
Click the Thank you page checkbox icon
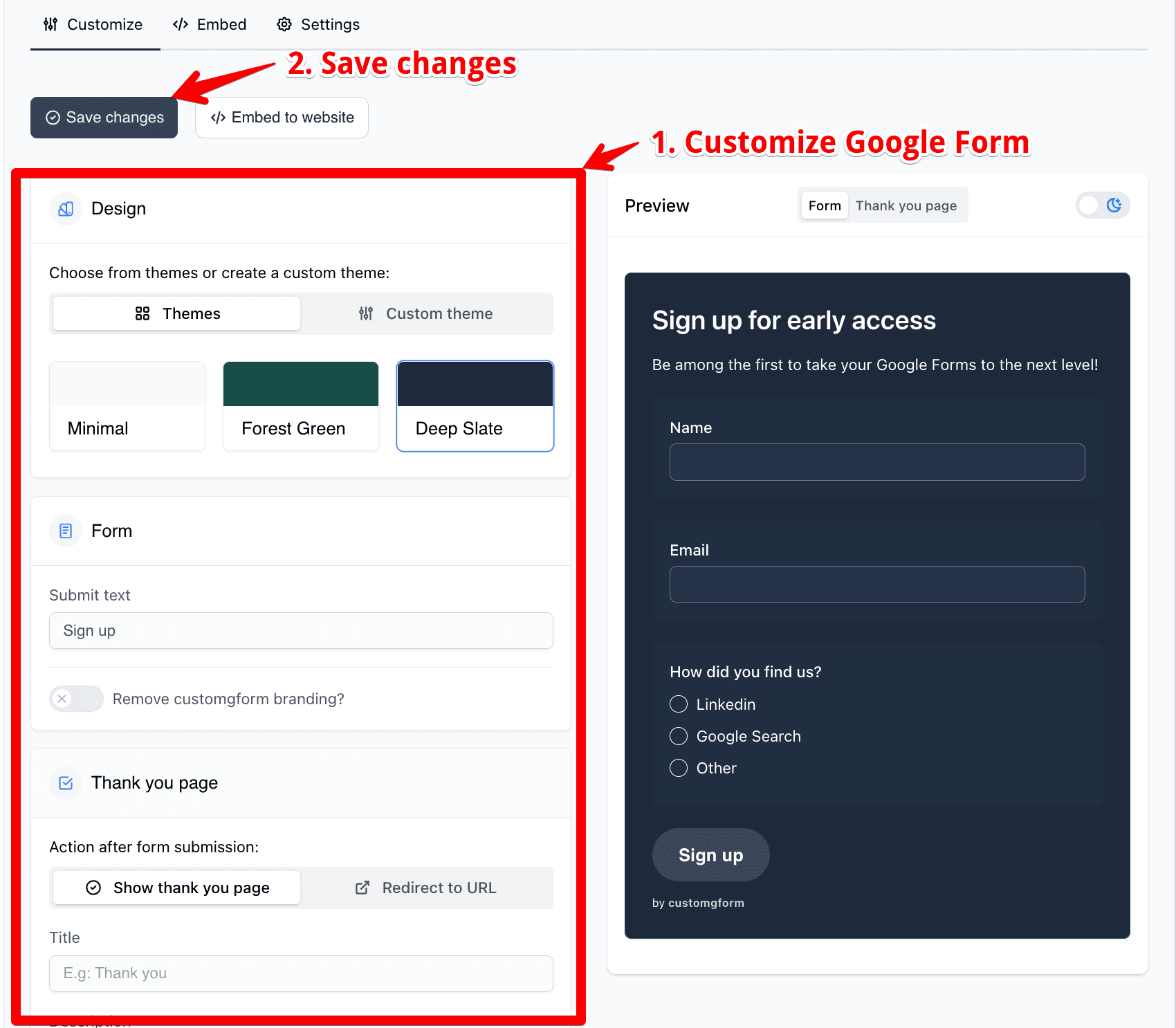coord(66,783)
